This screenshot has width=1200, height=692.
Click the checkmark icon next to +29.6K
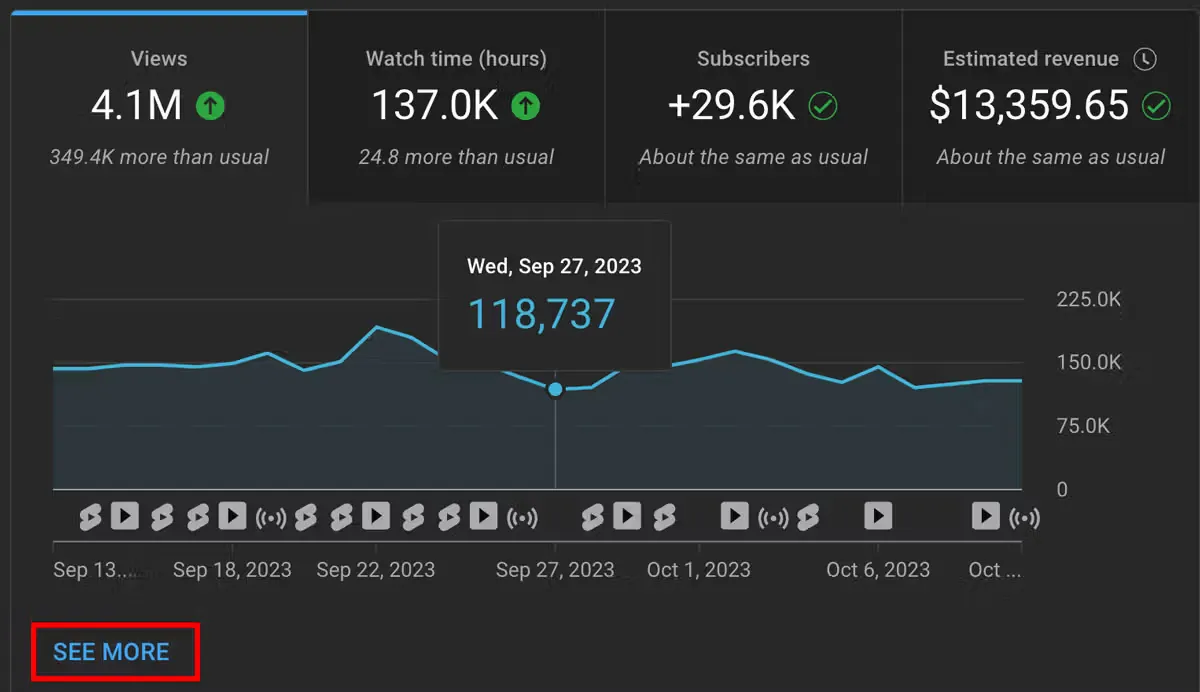pos(823,106)
